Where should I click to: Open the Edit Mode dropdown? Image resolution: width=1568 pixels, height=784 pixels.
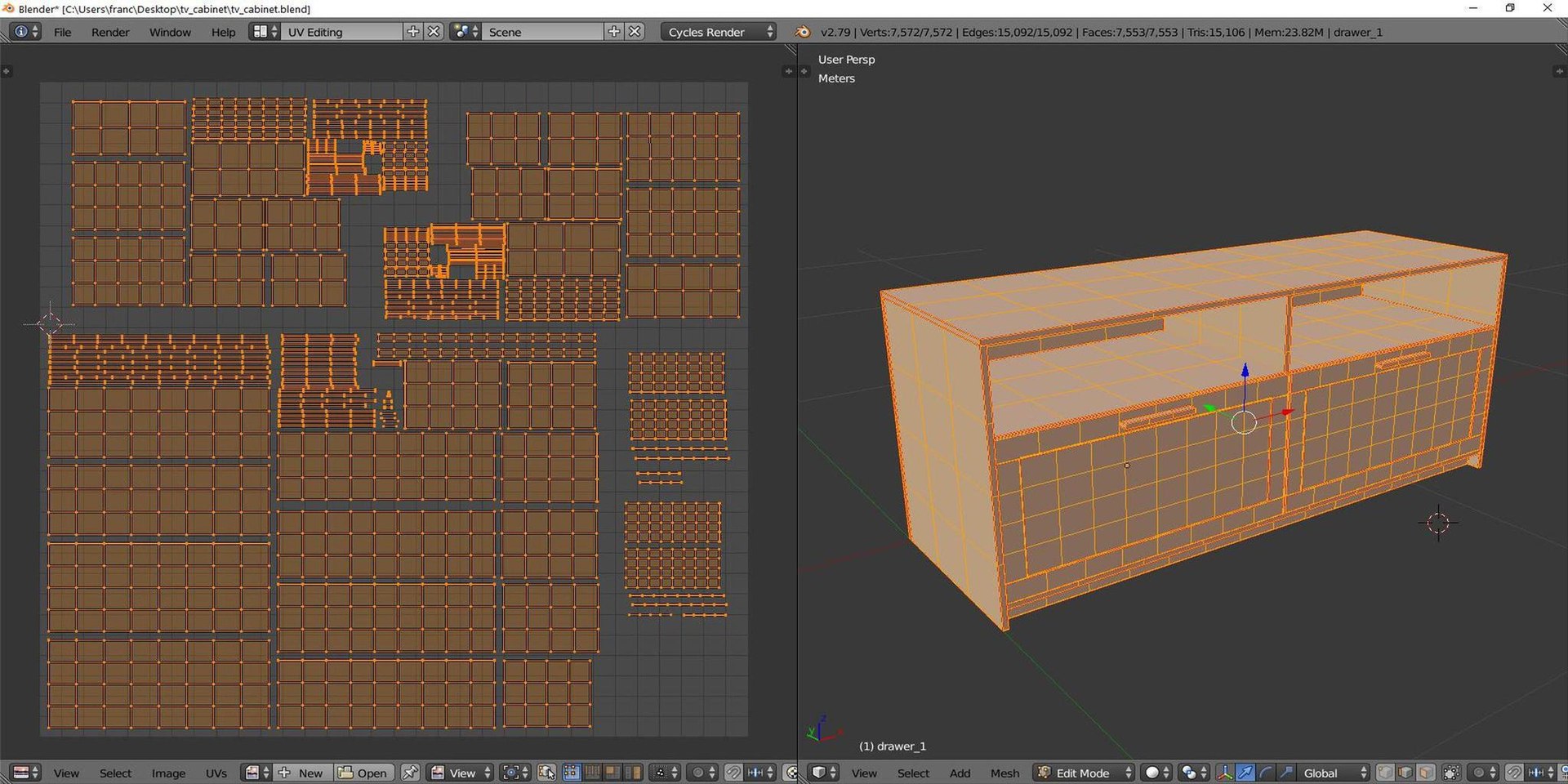pyautogui.click(x=1085, y=773)
